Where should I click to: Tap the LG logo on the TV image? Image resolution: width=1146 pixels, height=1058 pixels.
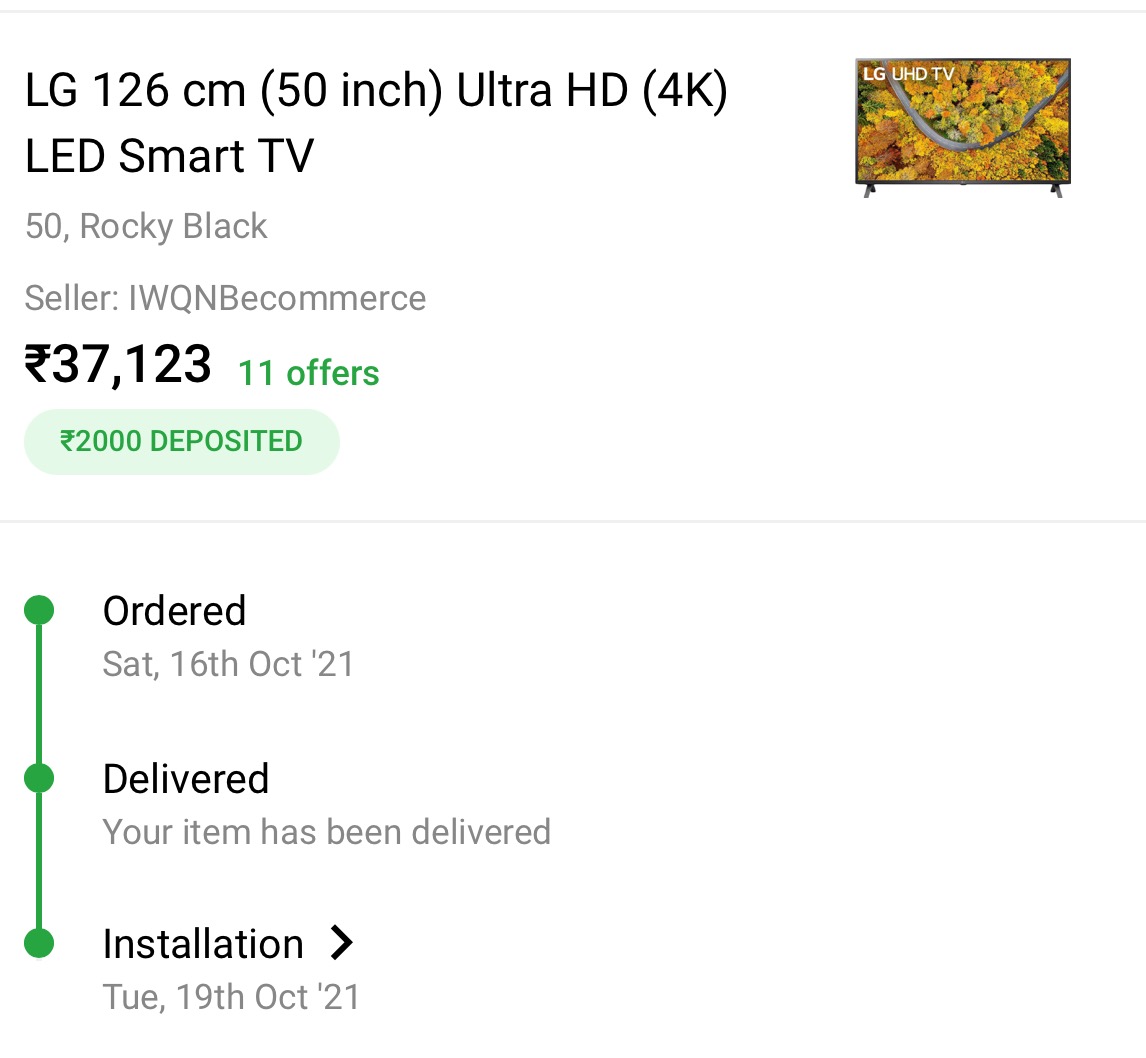coord(874,73)
